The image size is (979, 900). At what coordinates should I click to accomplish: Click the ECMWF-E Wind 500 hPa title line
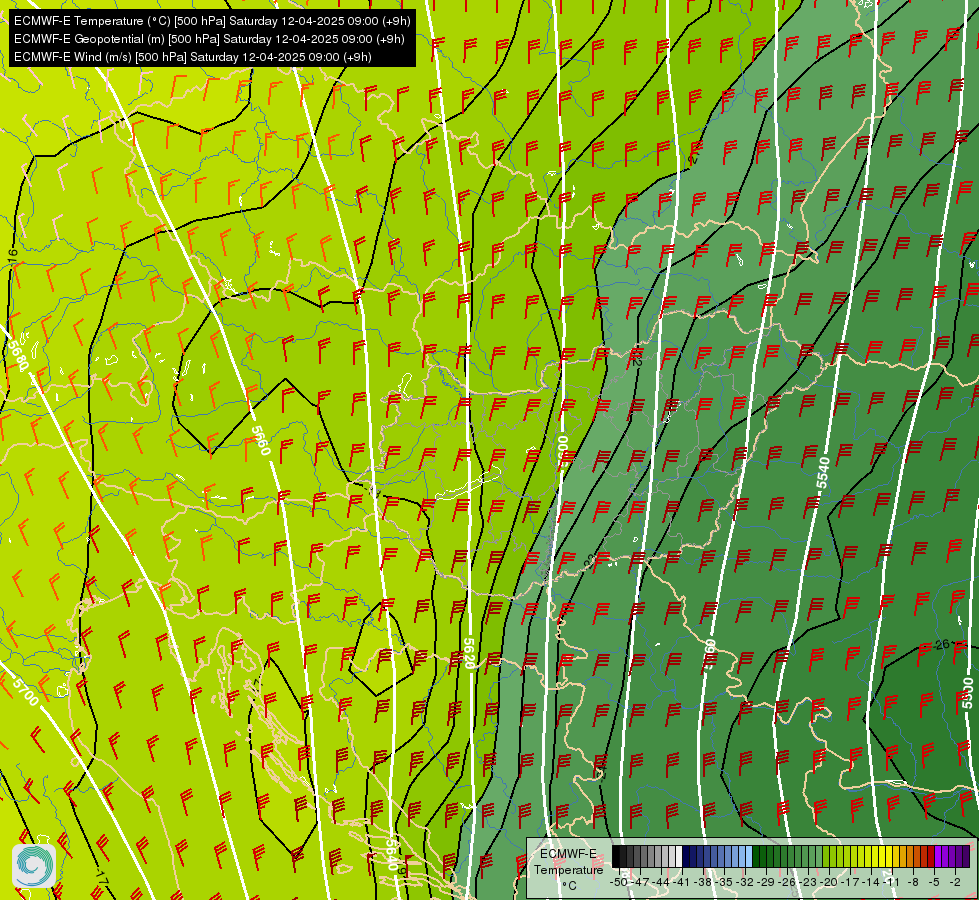tap(193, 57)
